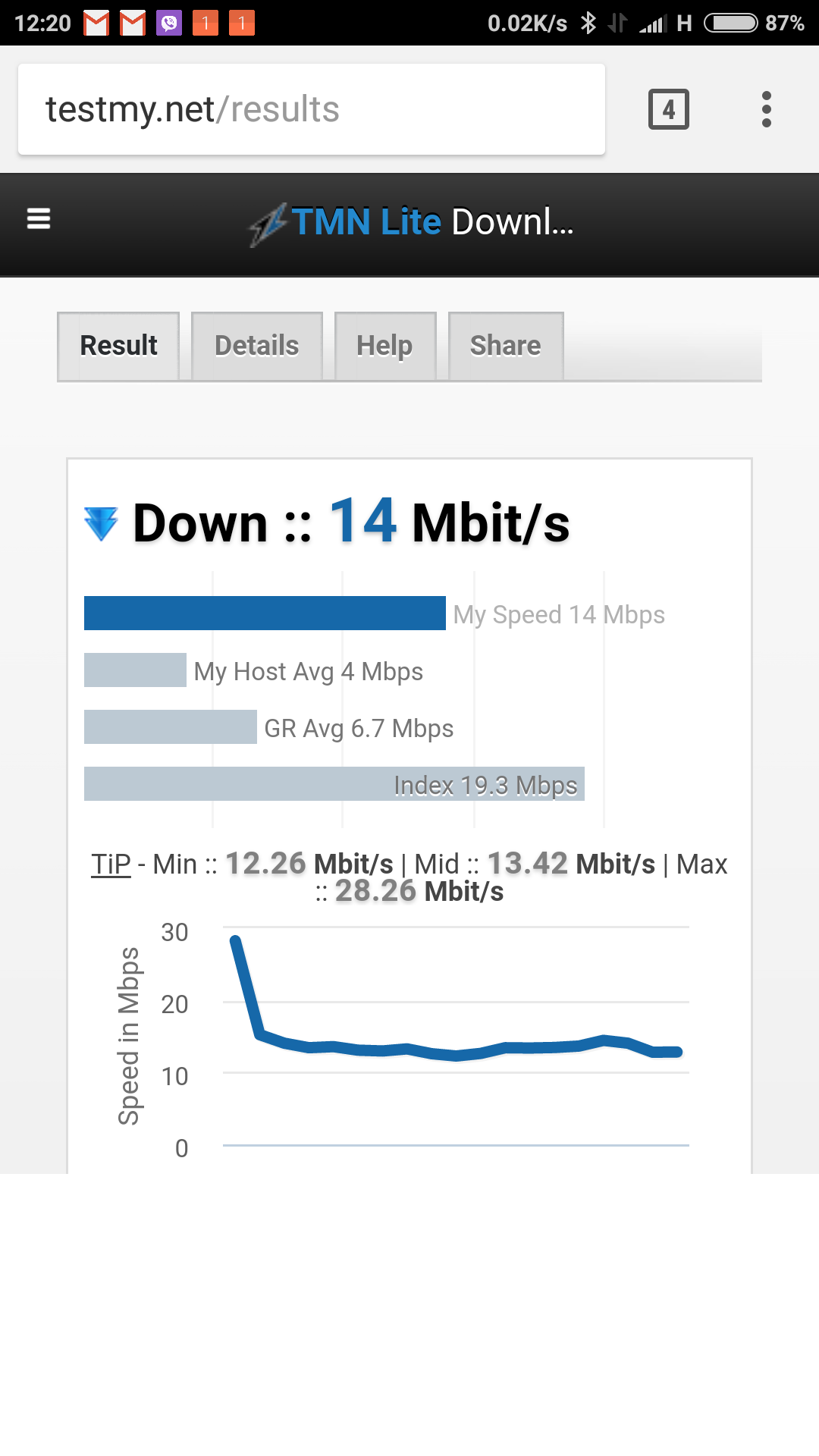Click the TMN Lite Download title

432,222
